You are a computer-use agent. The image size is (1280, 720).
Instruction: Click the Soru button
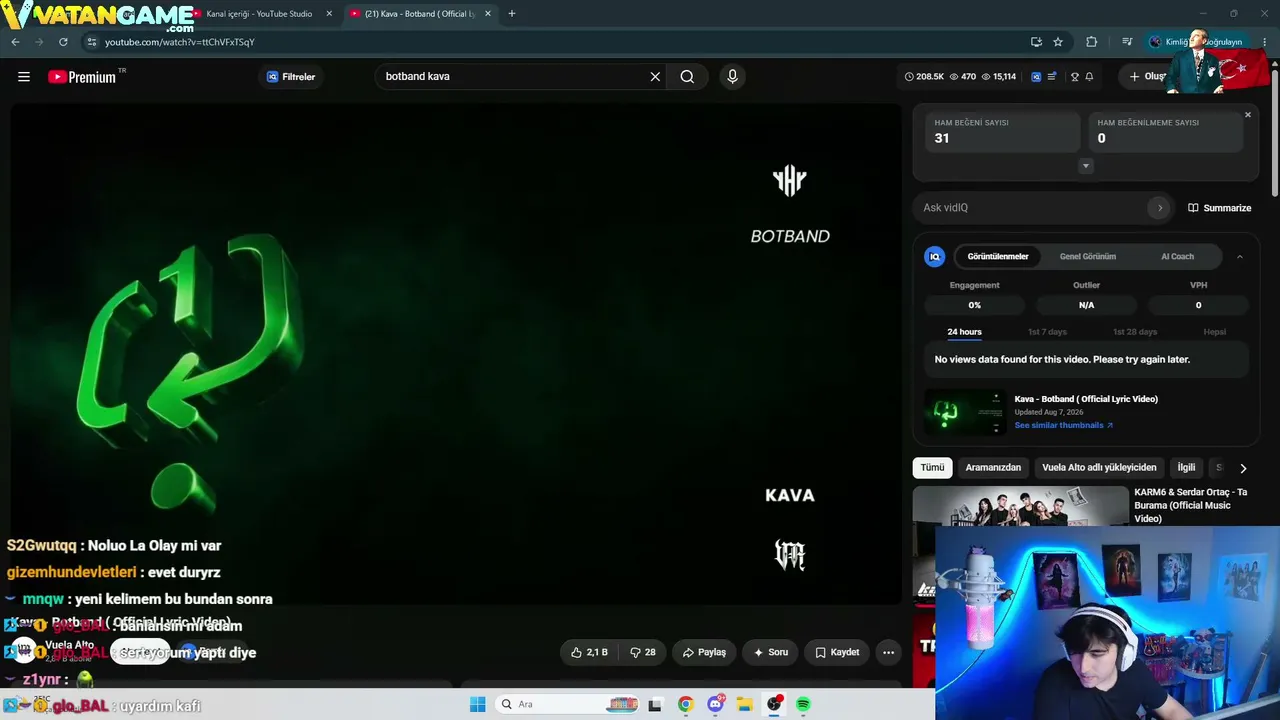[x=770, y=653]
